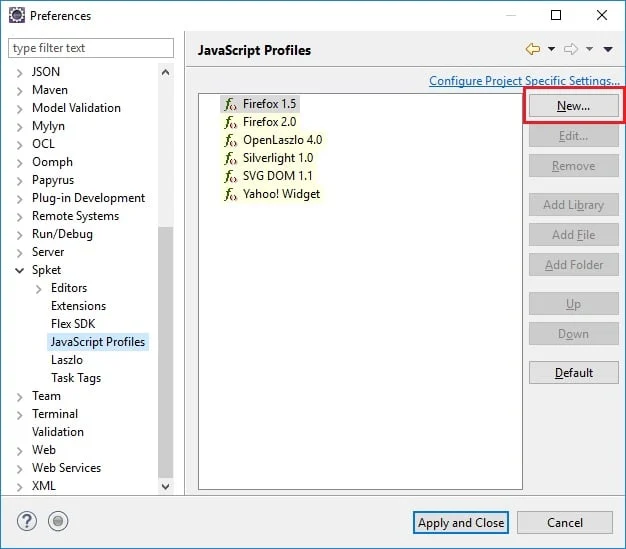Select Terminal preference item
Screen dimensions: 626x549
point(55,414)
